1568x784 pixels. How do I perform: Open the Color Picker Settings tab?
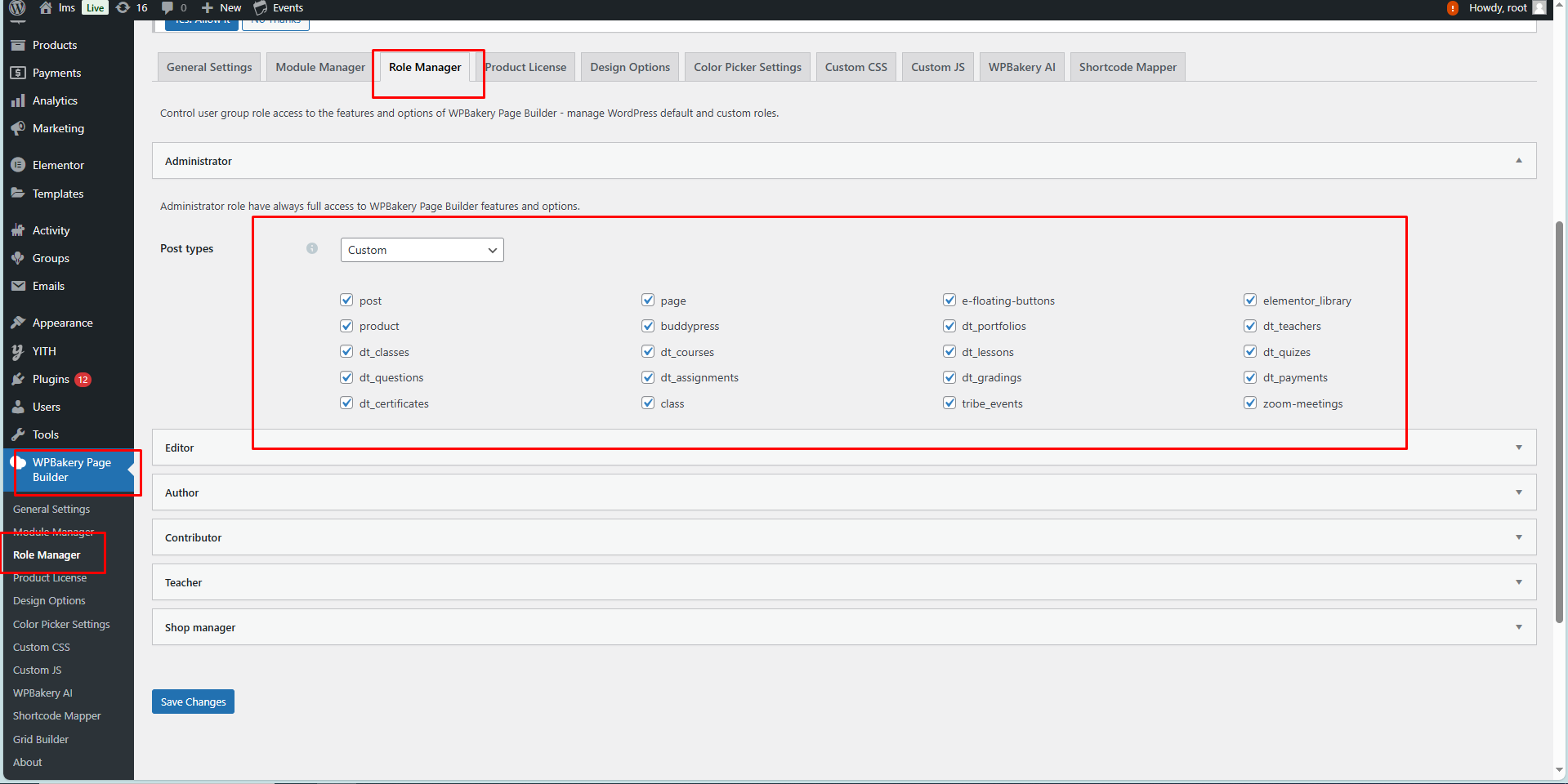748,67
